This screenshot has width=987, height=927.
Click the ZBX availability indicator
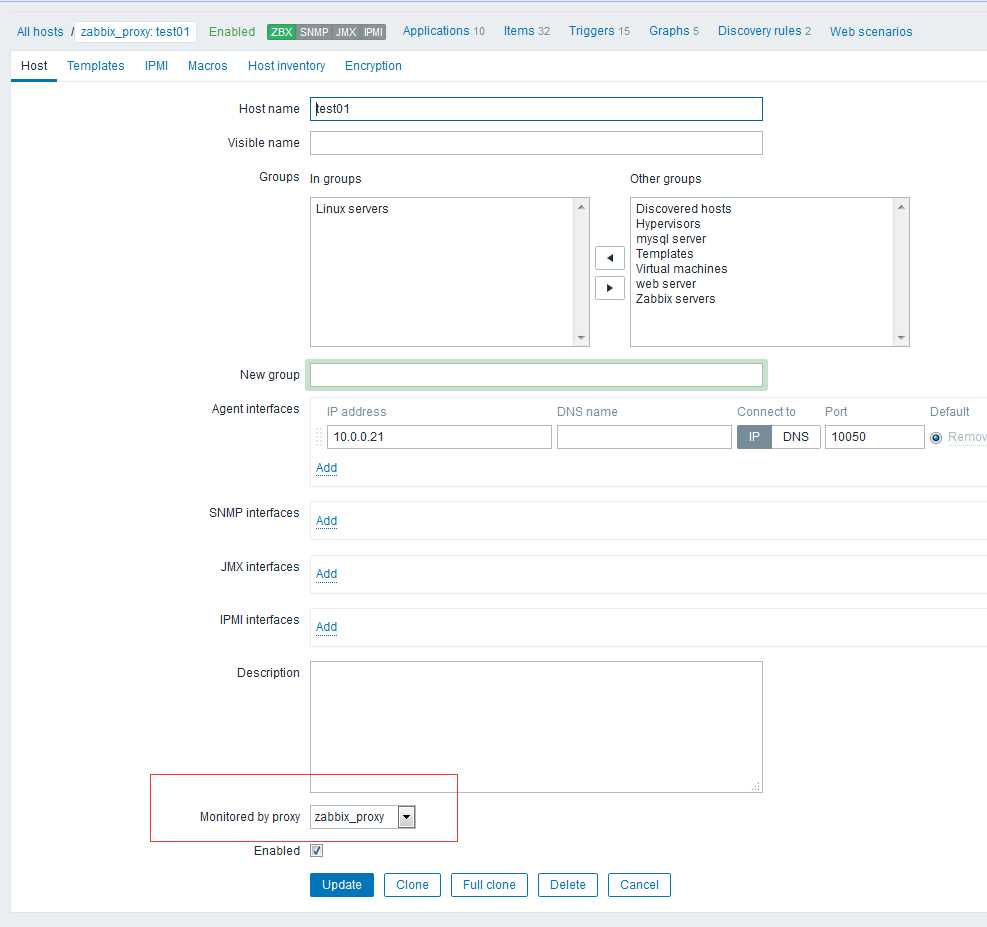(x=281, y=32)
